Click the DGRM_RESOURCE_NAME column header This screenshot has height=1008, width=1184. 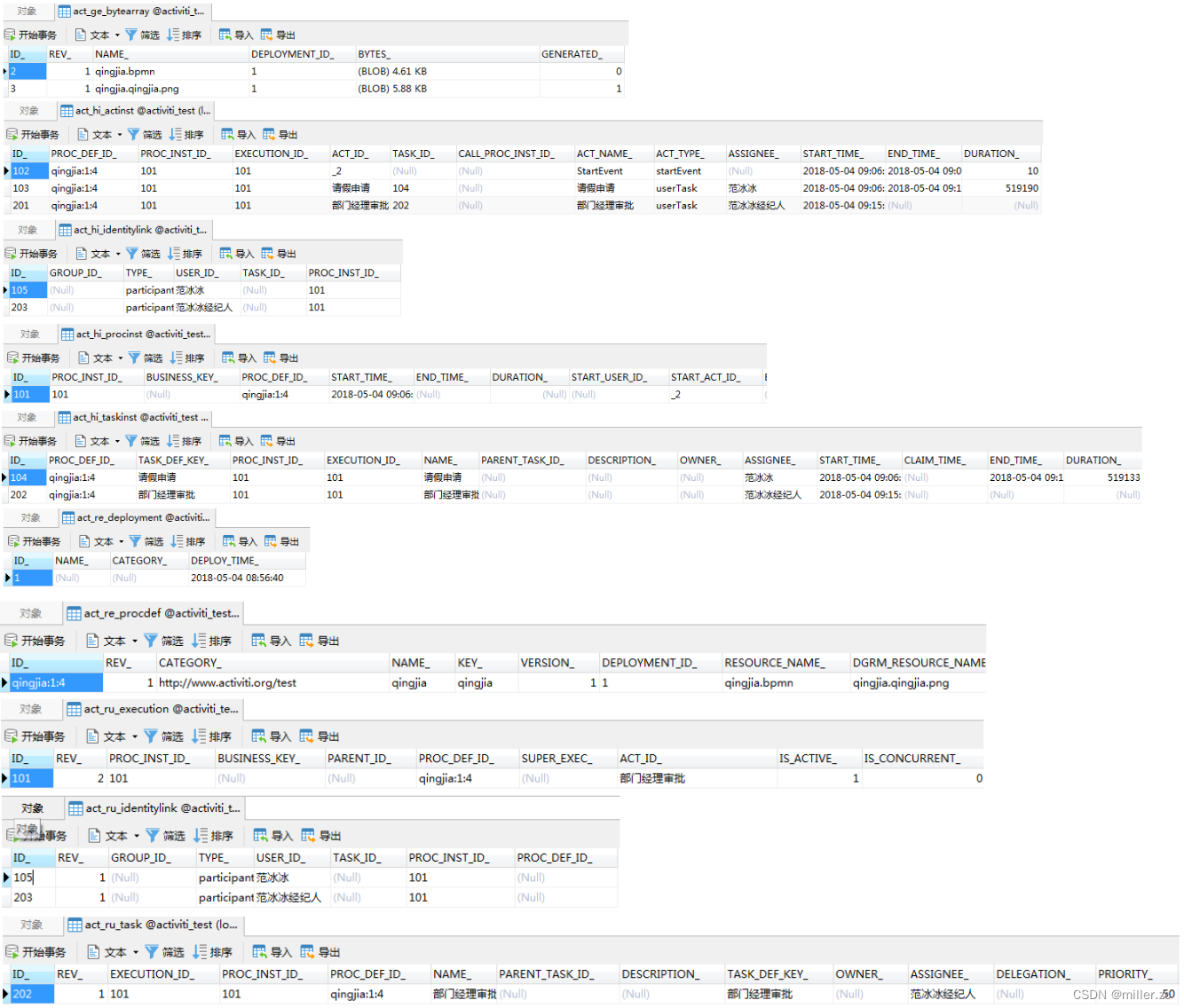[919, 663]
